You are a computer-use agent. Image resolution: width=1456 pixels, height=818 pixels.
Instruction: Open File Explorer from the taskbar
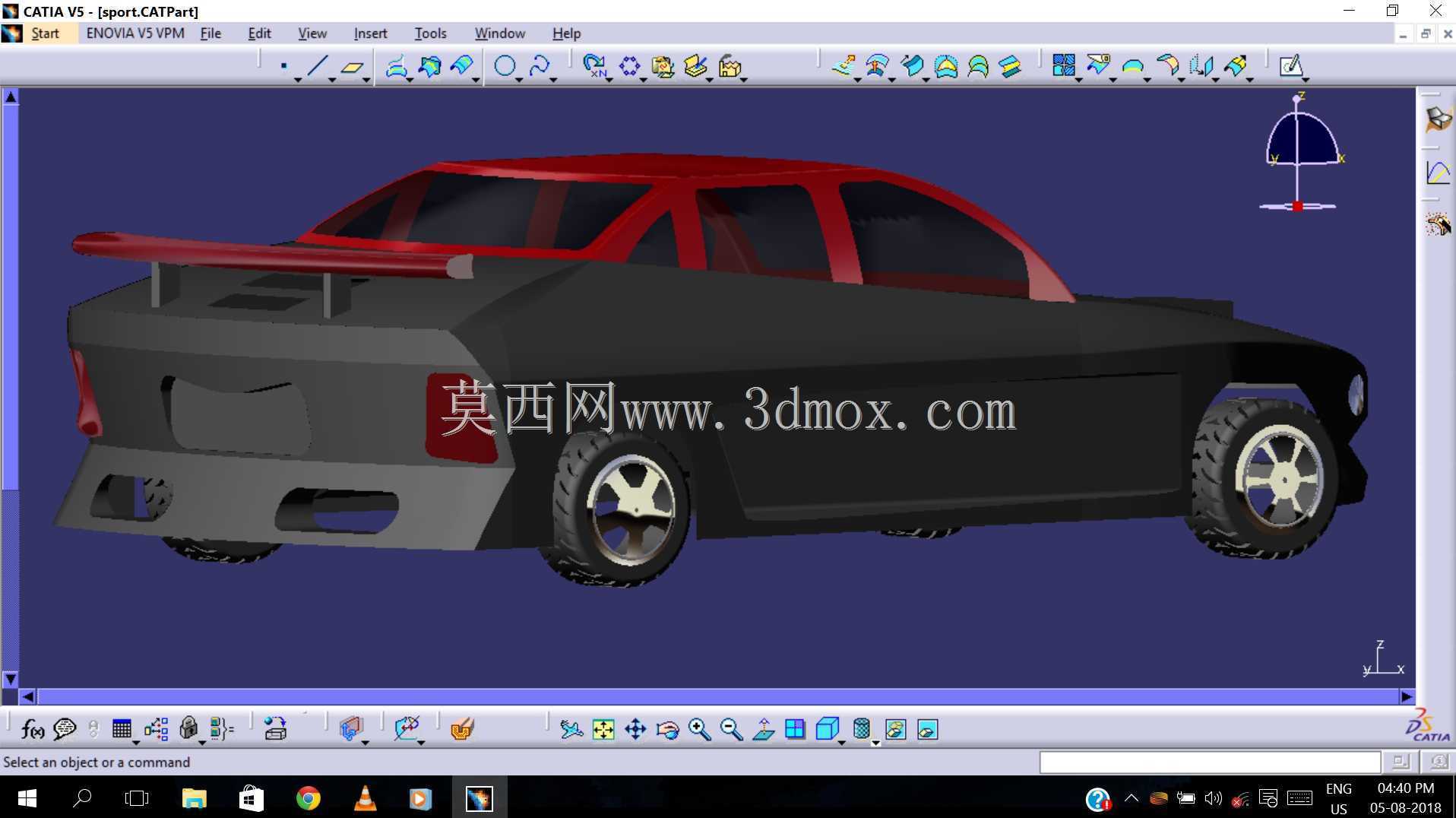[195, 798]
